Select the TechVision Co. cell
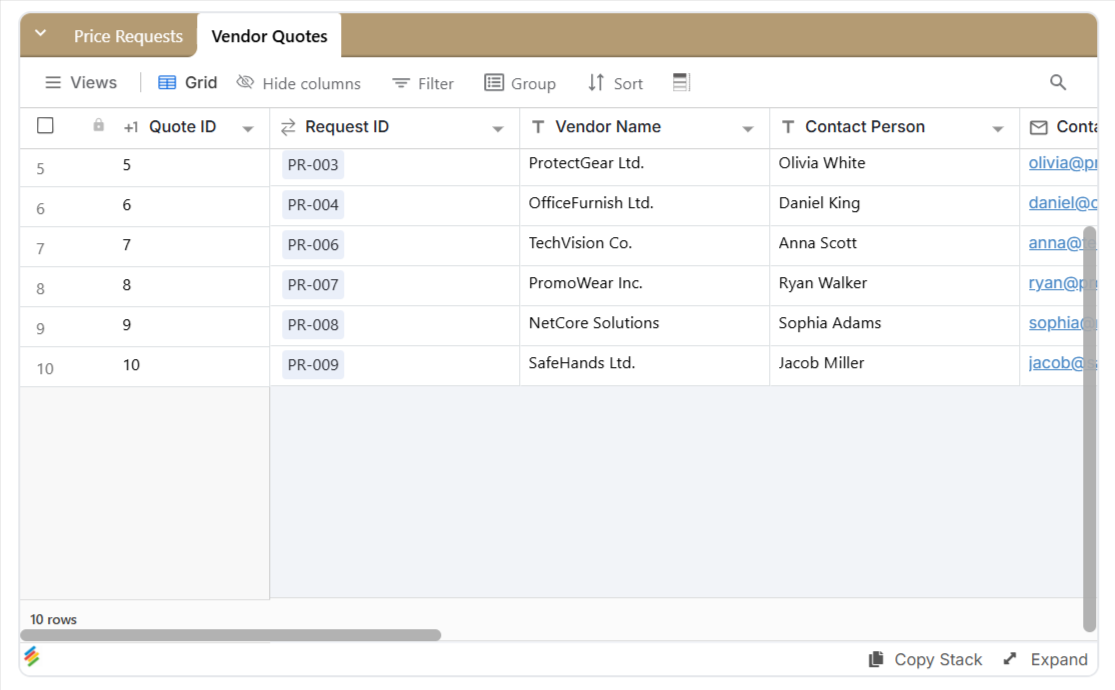The height and width of the screenshot is (690, 1115). point(644,246)
